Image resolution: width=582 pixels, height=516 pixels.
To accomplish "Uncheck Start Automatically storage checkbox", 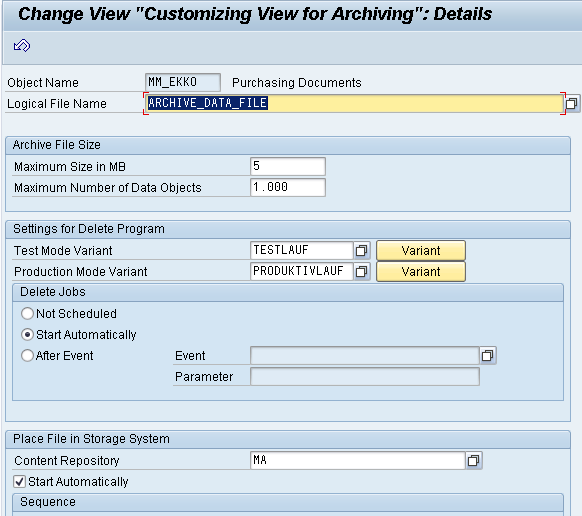I will coord(19,482).
